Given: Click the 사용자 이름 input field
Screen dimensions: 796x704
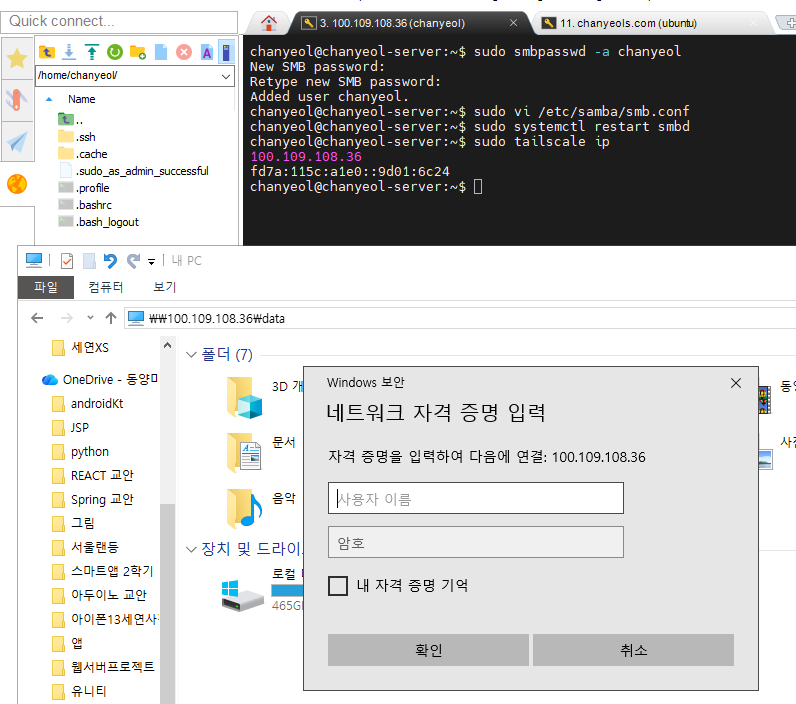Looking at the screenshot, I should (x=475, y=498).
